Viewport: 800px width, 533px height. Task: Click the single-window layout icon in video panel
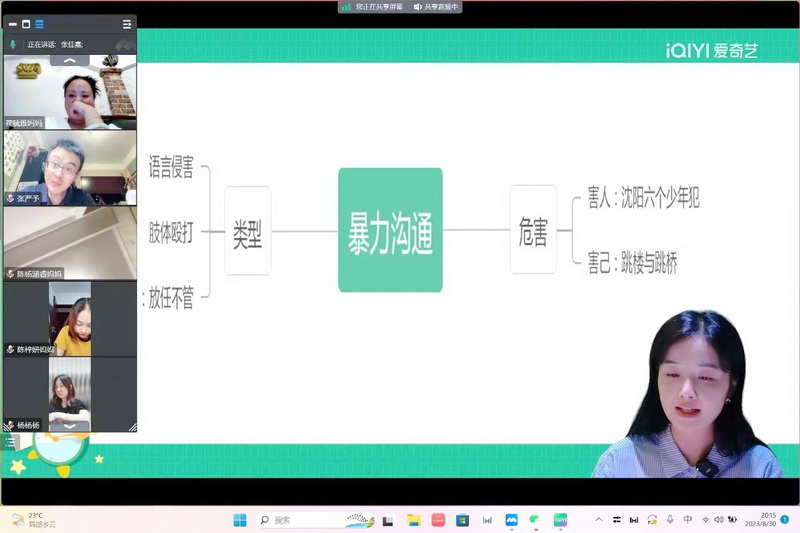[25, 24]
